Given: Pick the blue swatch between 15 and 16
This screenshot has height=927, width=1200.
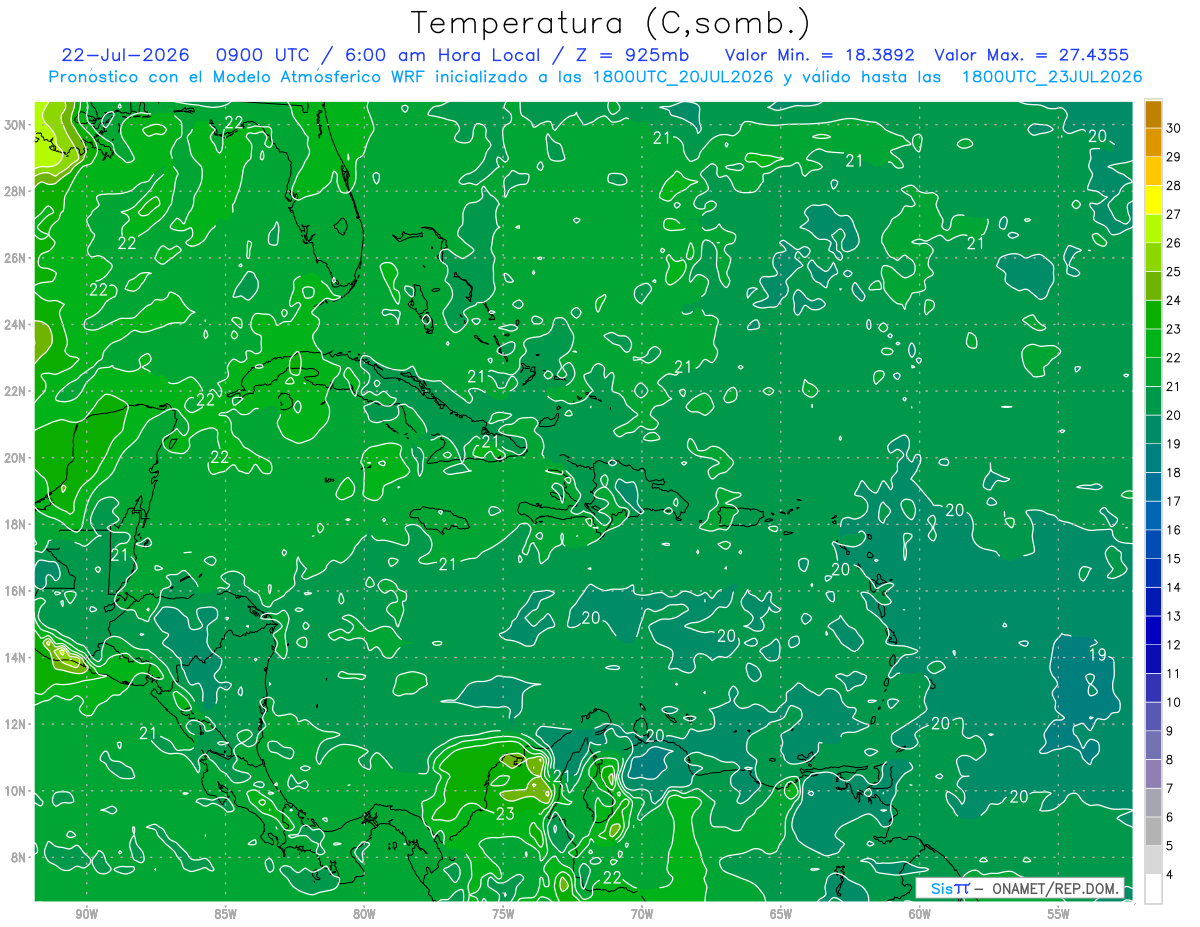Looking at the screenshot, I should point(1153,544).
